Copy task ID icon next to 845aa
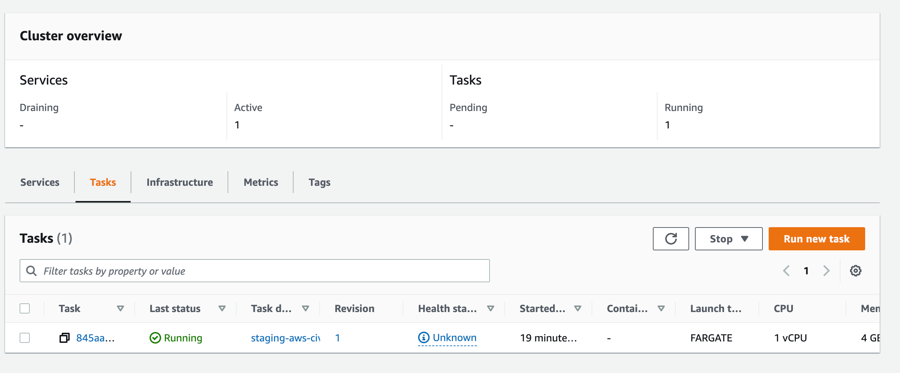The width and height of the screenshot is (900, 373). coord(65,338)
